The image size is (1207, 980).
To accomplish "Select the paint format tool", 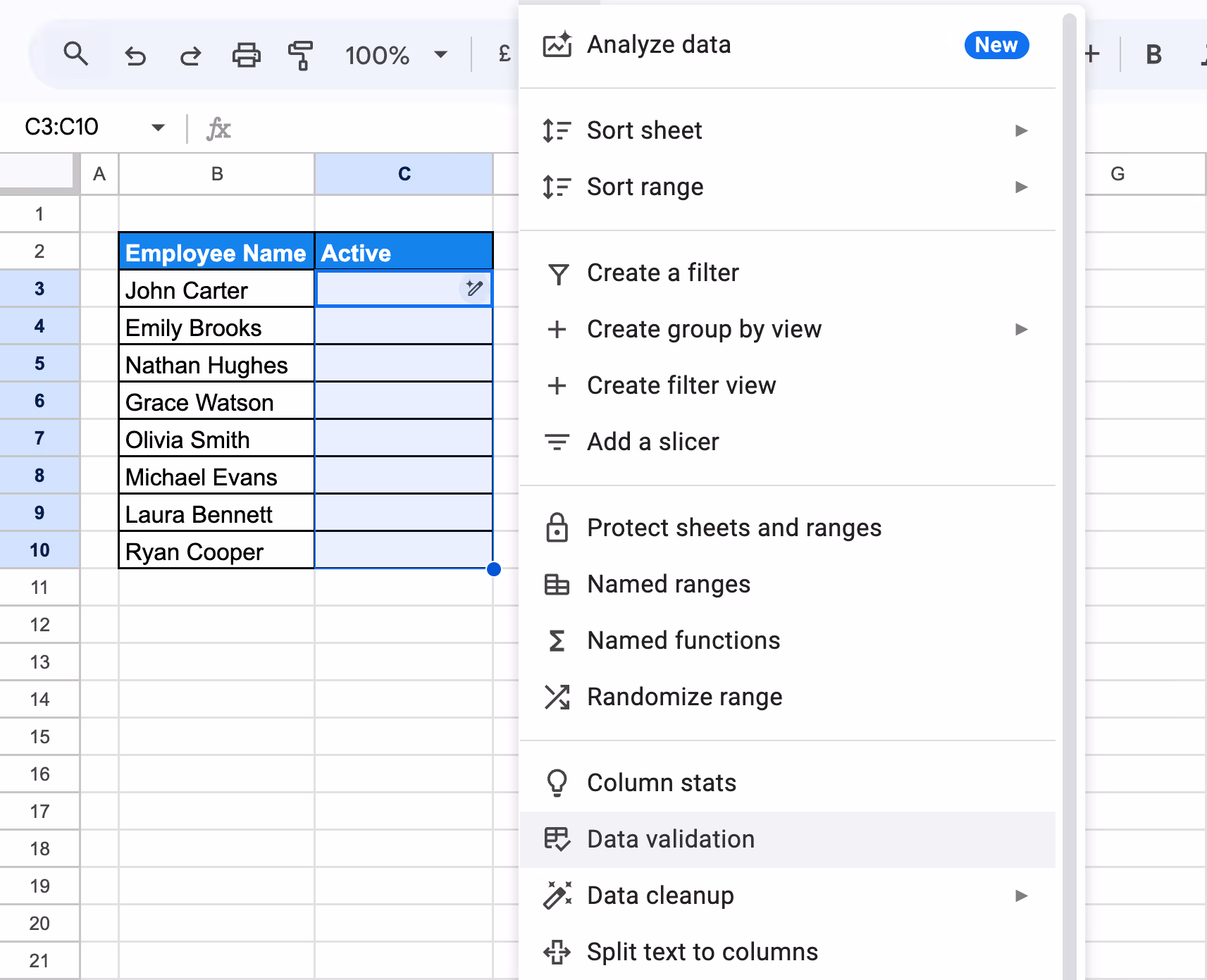I will (299, 54).
